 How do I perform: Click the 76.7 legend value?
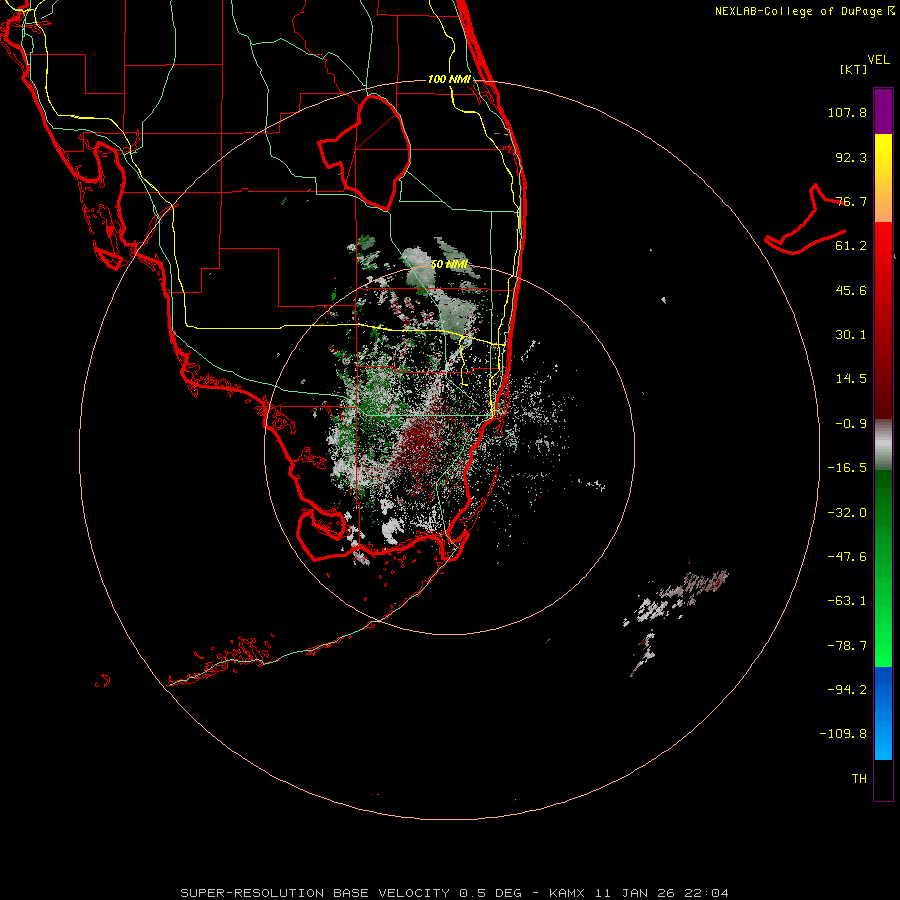click(x=851, y=201)
